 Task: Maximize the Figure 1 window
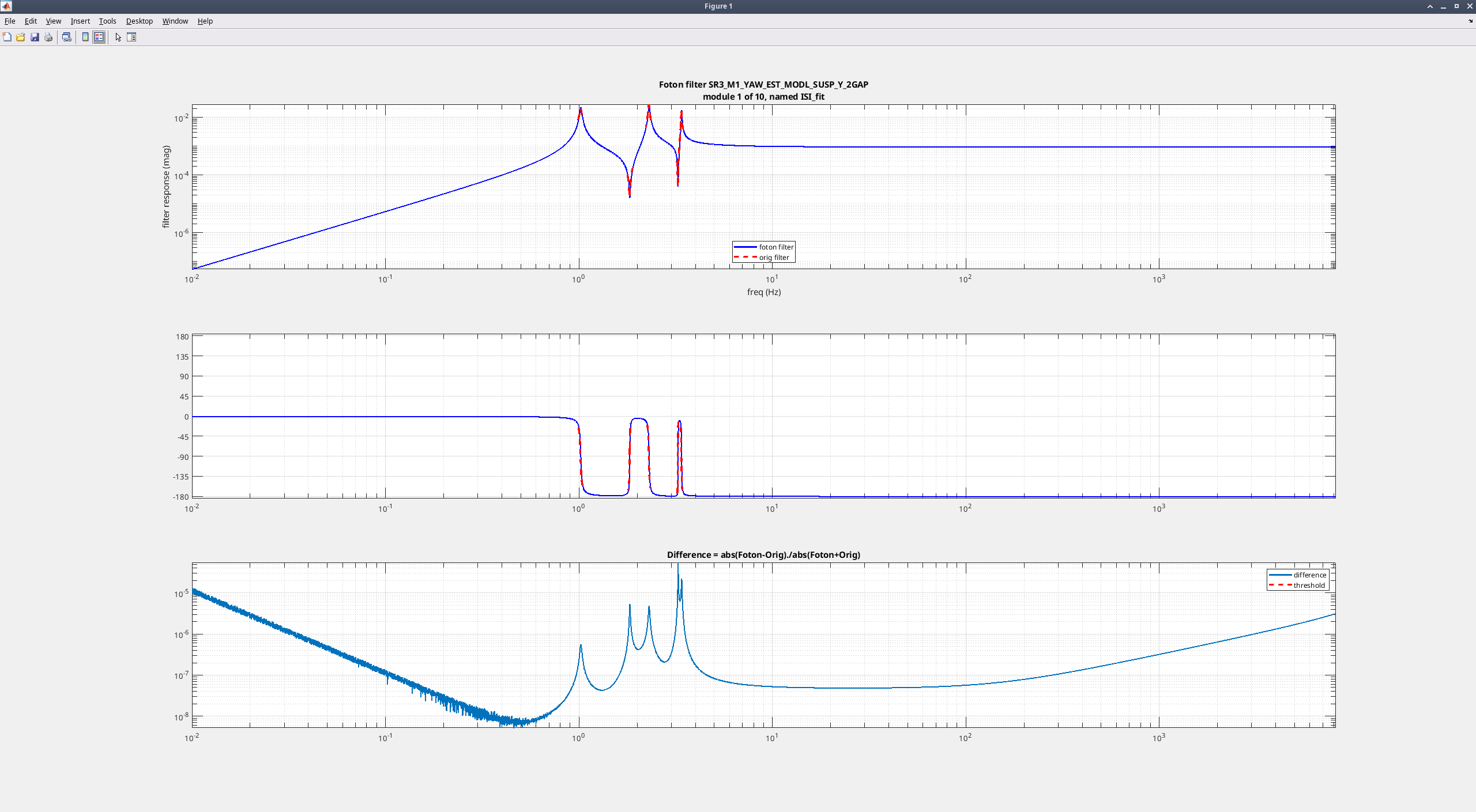1456,6
